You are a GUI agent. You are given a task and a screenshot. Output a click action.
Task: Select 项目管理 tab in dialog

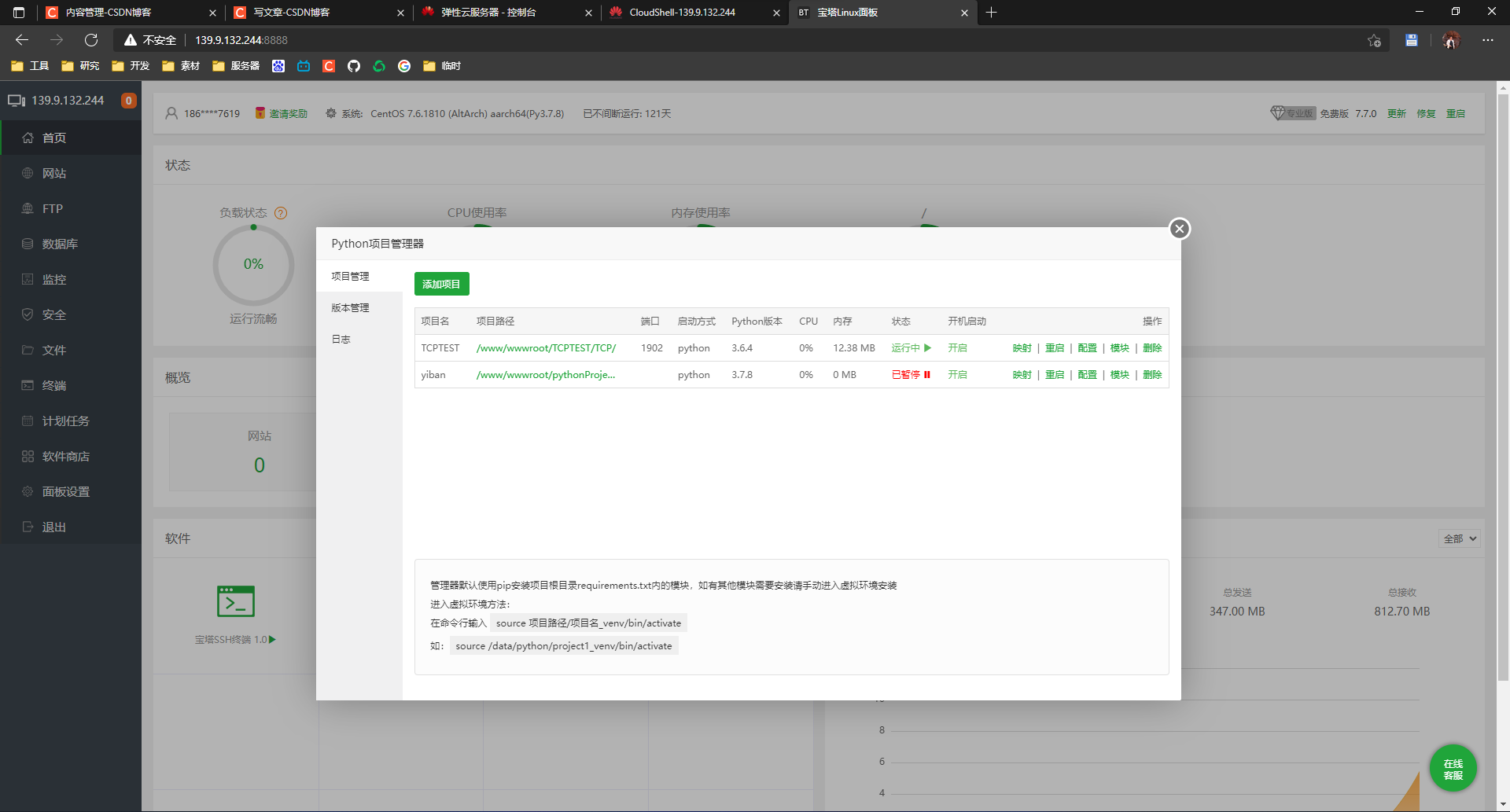click(351, 276)
